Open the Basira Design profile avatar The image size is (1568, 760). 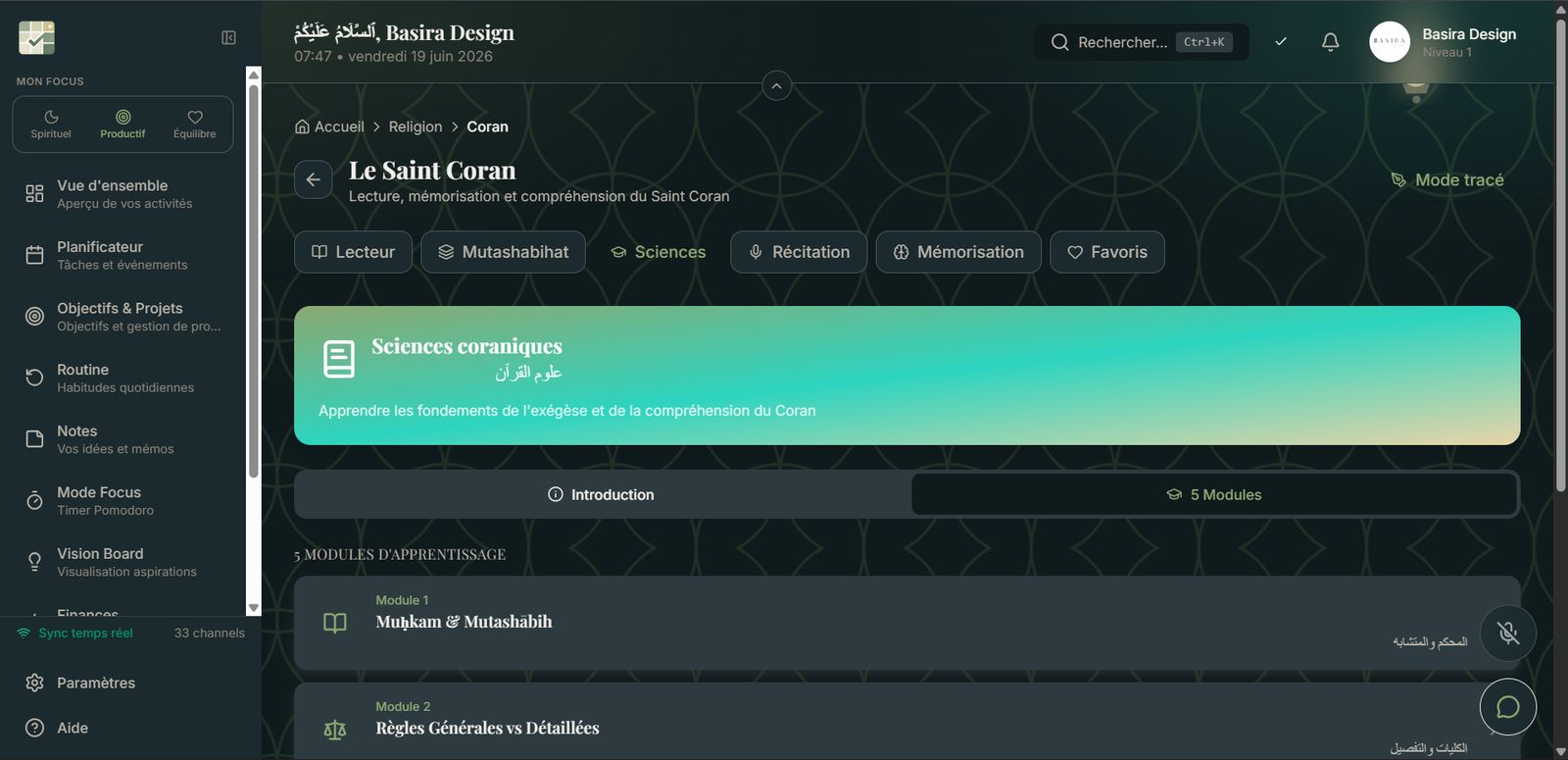coord(1389,41)
